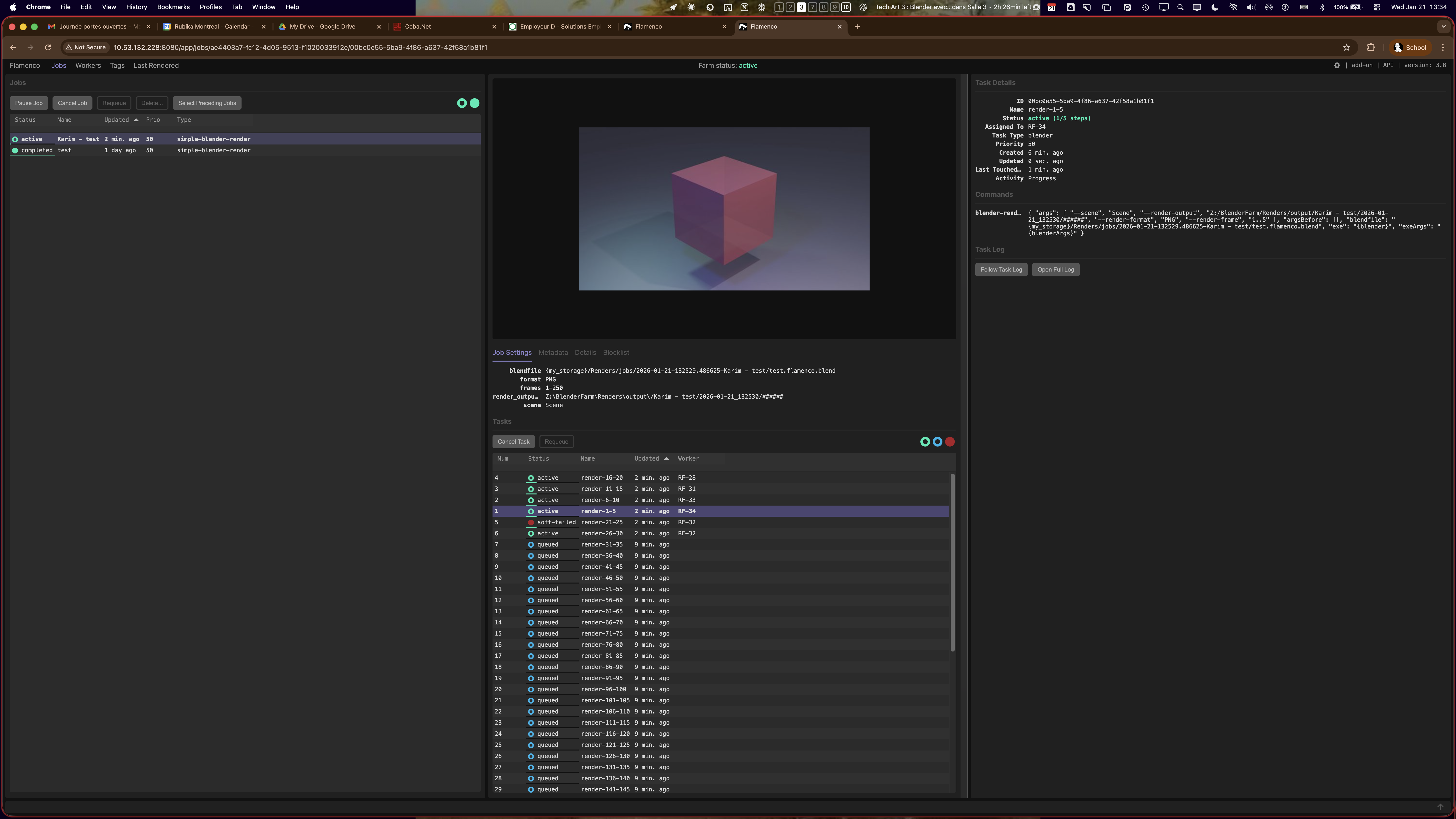This screenshot has width=1456, height=819.
Task: Switch to Metadata tab
Action: (553, 353)
